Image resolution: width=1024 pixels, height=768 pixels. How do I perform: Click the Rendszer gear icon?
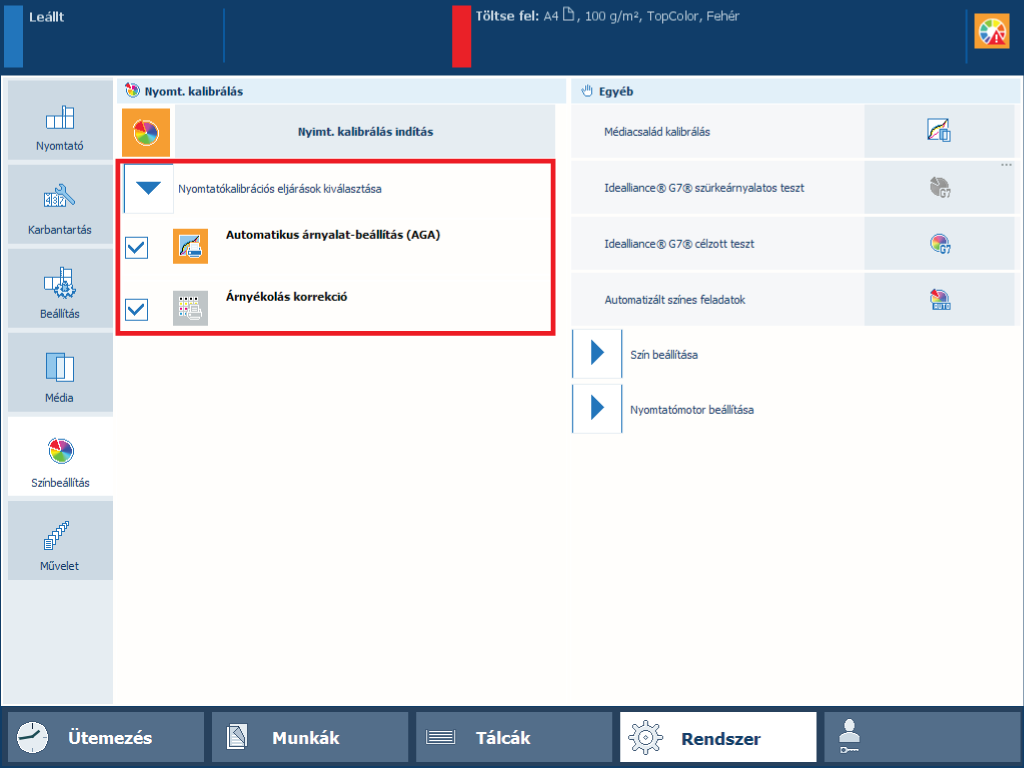click(645, 737)
